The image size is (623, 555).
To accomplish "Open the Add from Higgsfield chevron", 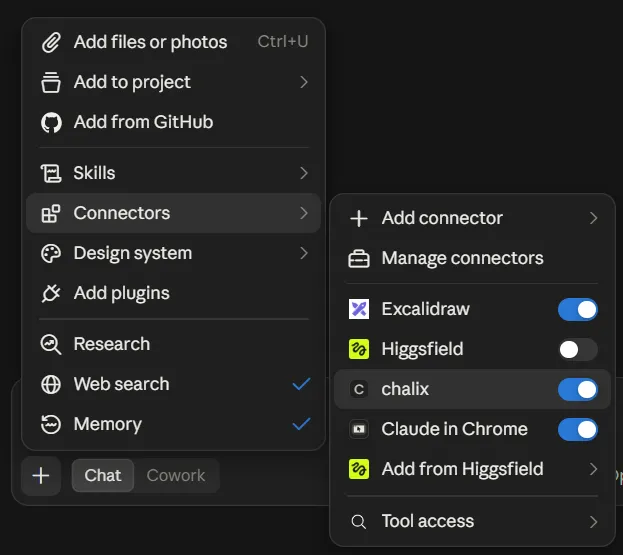I will tap(594, 469).
